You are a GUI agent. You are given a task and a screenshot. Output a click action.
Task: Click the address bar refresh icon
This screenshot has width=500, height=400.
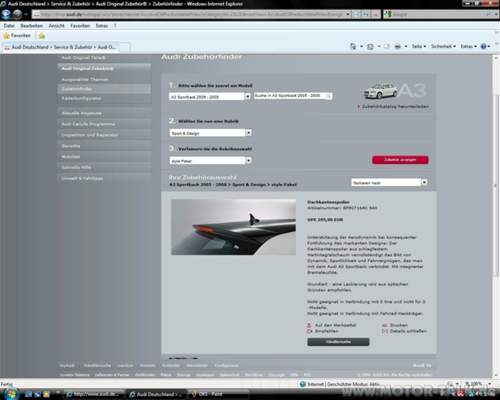point(366,14)
